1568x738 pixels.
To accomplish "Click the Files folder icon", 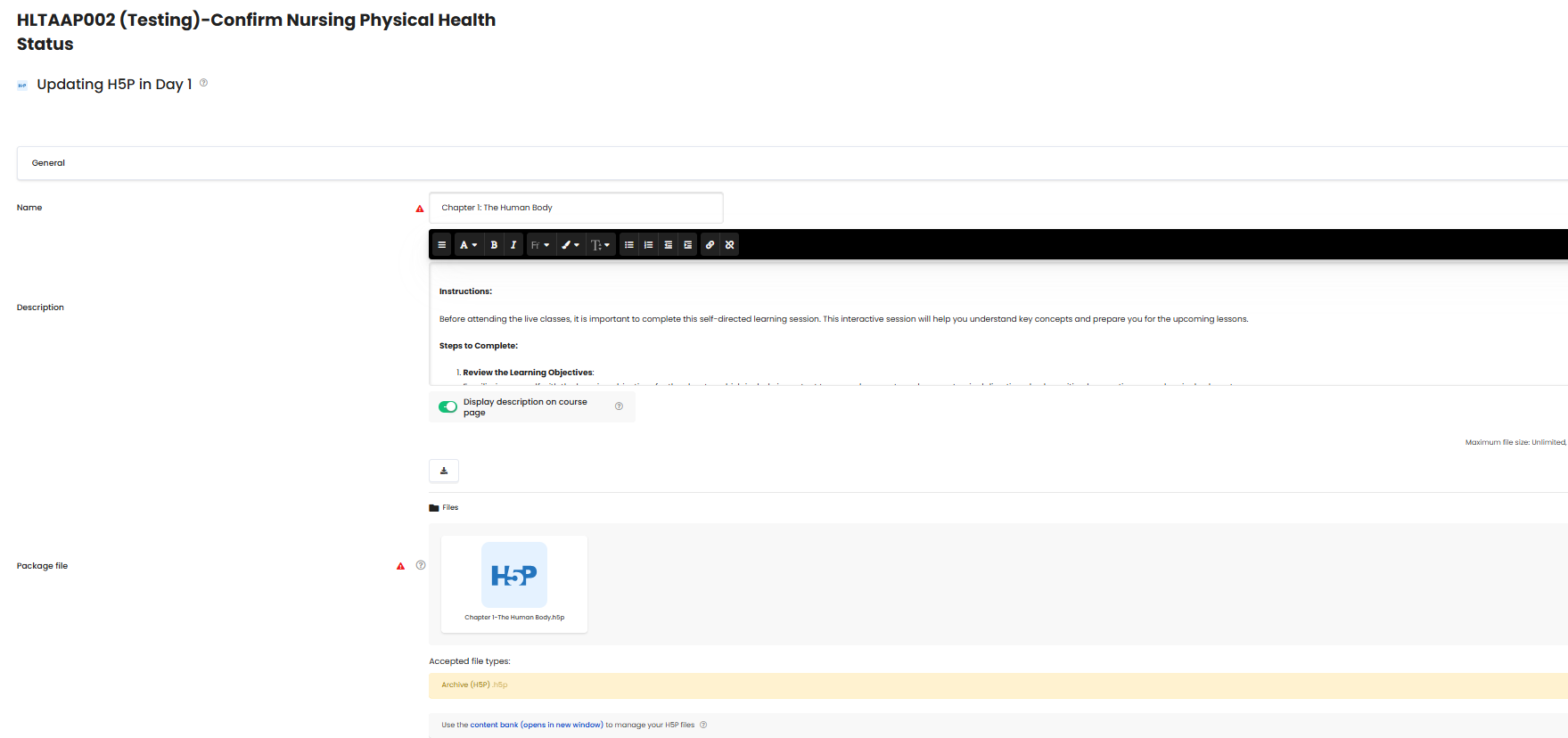I will pos(434,508).
